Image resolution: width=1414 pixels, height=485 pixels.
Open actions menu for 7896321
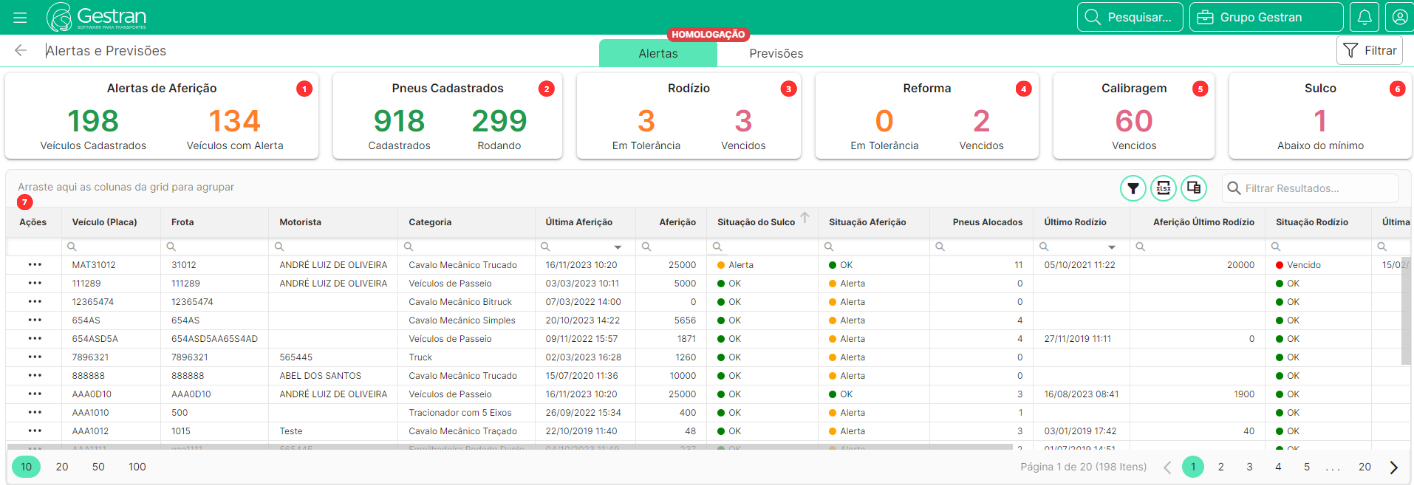(35, 356)
